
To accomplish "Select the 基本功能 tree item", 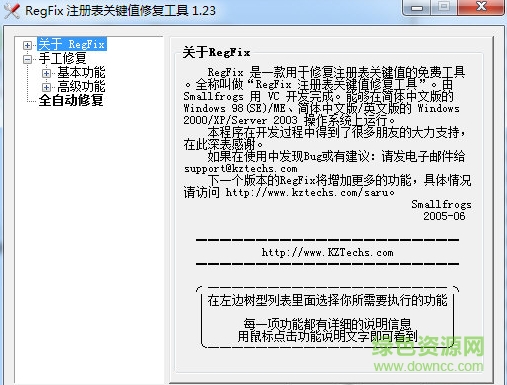I will [x=81, y=72].
